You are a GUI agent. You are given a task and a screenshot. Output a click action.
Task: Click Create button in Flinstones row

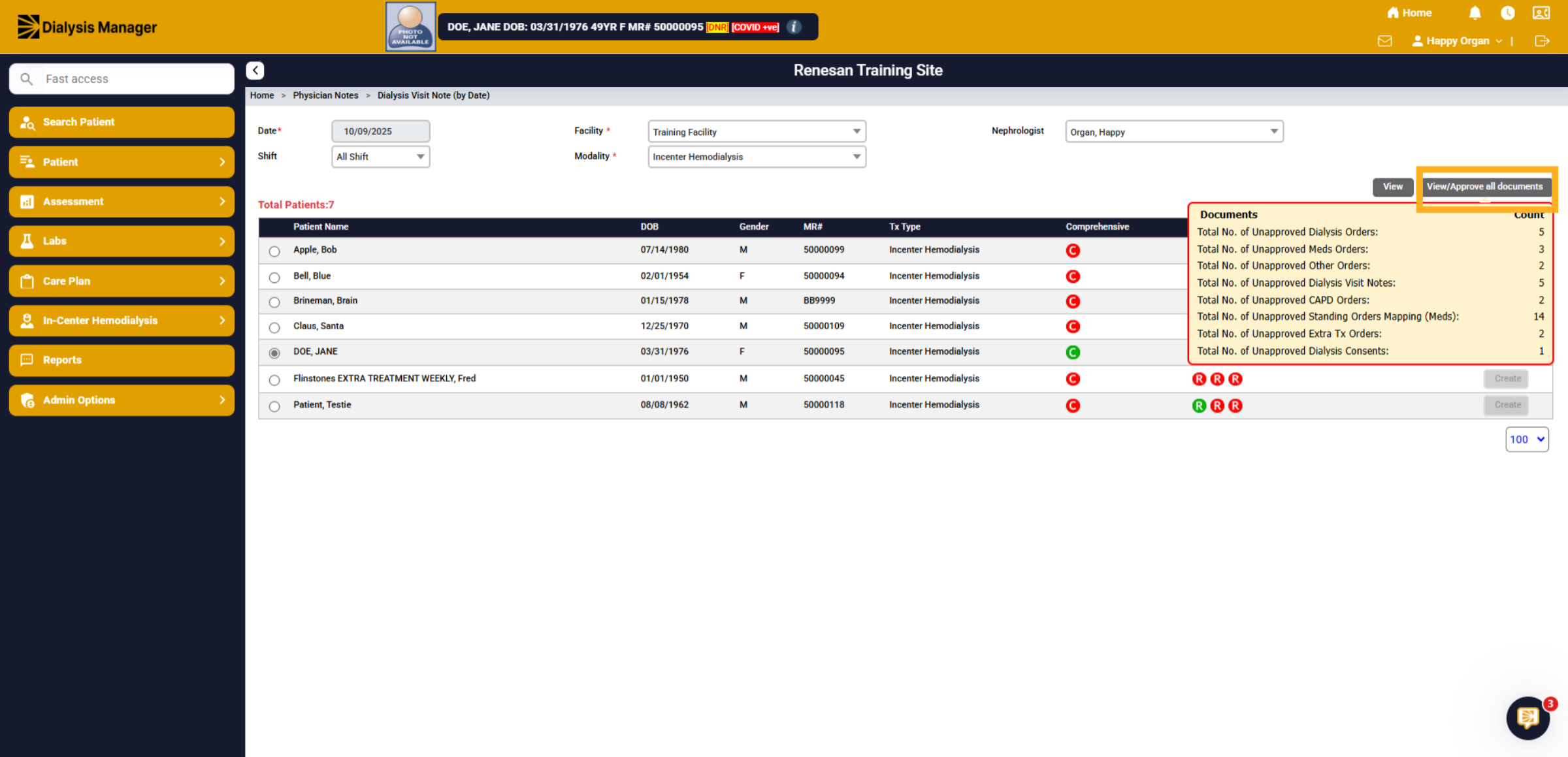[x=1507, y=379]
